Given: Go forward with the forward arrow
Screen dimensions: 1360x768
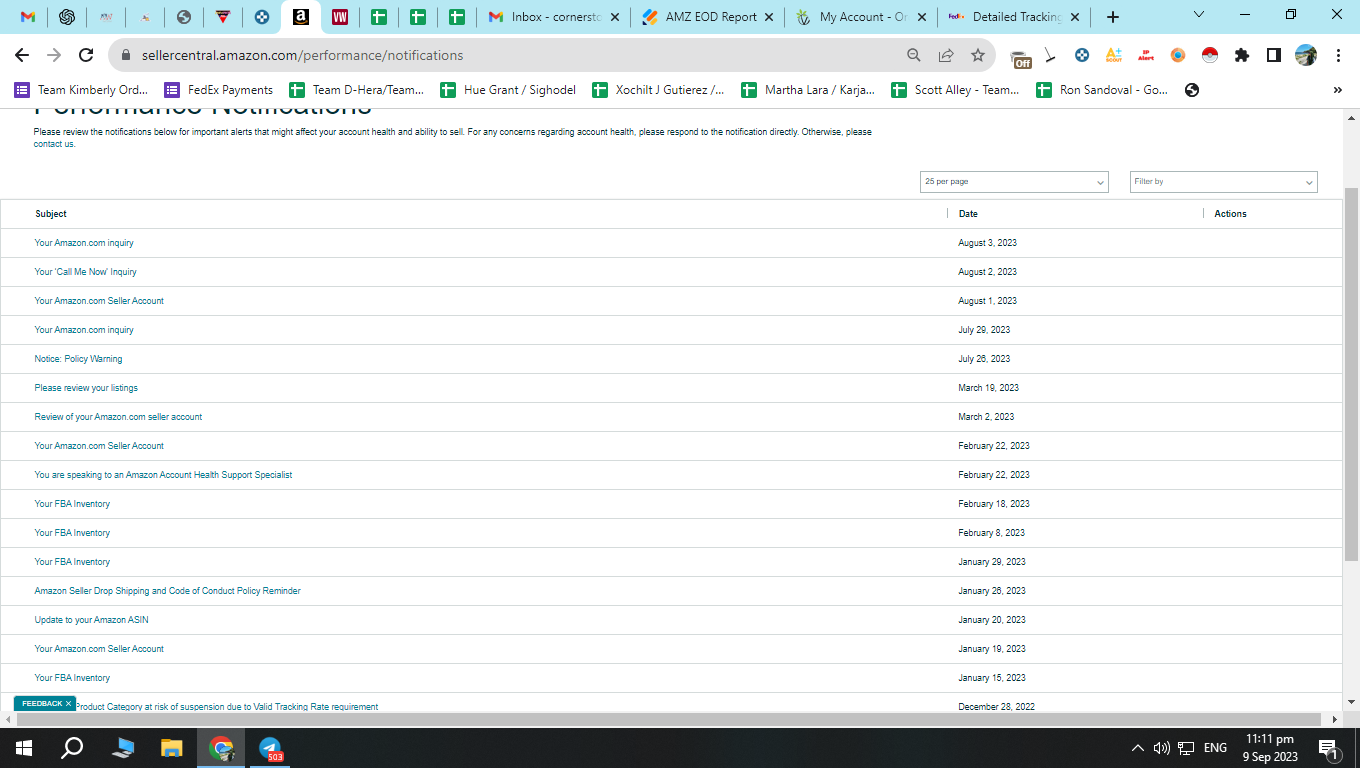Looking at the screenshot, I should point(54,55).
